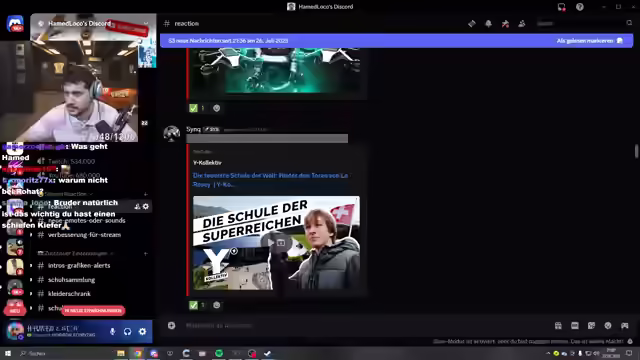Toggle the green checkmark reaction under Y-Kollektiv embed
This screenshot has width=640, height=360.
tap(196, 305)
